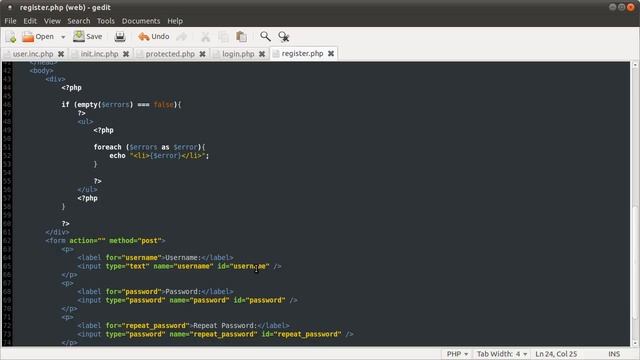Click the label for="password" line
640x360 pixels.
pyautogui.click(x=155, y=291)
